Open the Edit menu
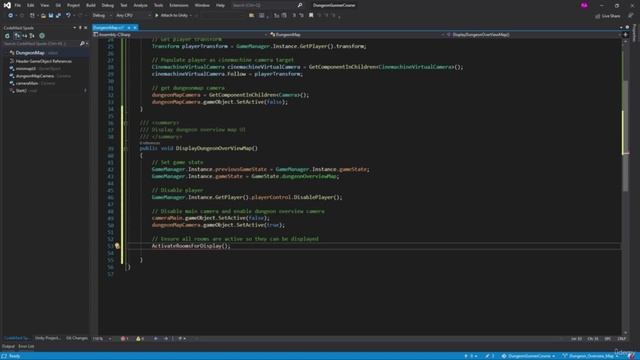This screenshot has height=360, width=640. pos(31,5)
